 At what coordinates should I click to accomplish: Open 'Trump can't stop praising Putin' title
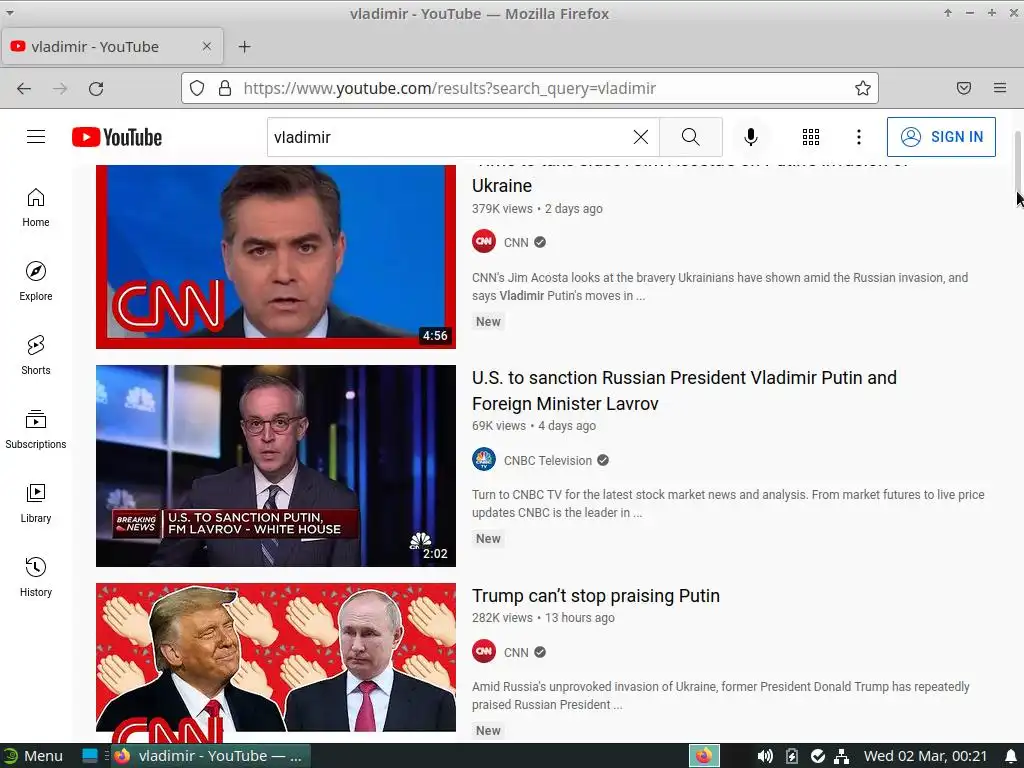[x=596, y=596]
